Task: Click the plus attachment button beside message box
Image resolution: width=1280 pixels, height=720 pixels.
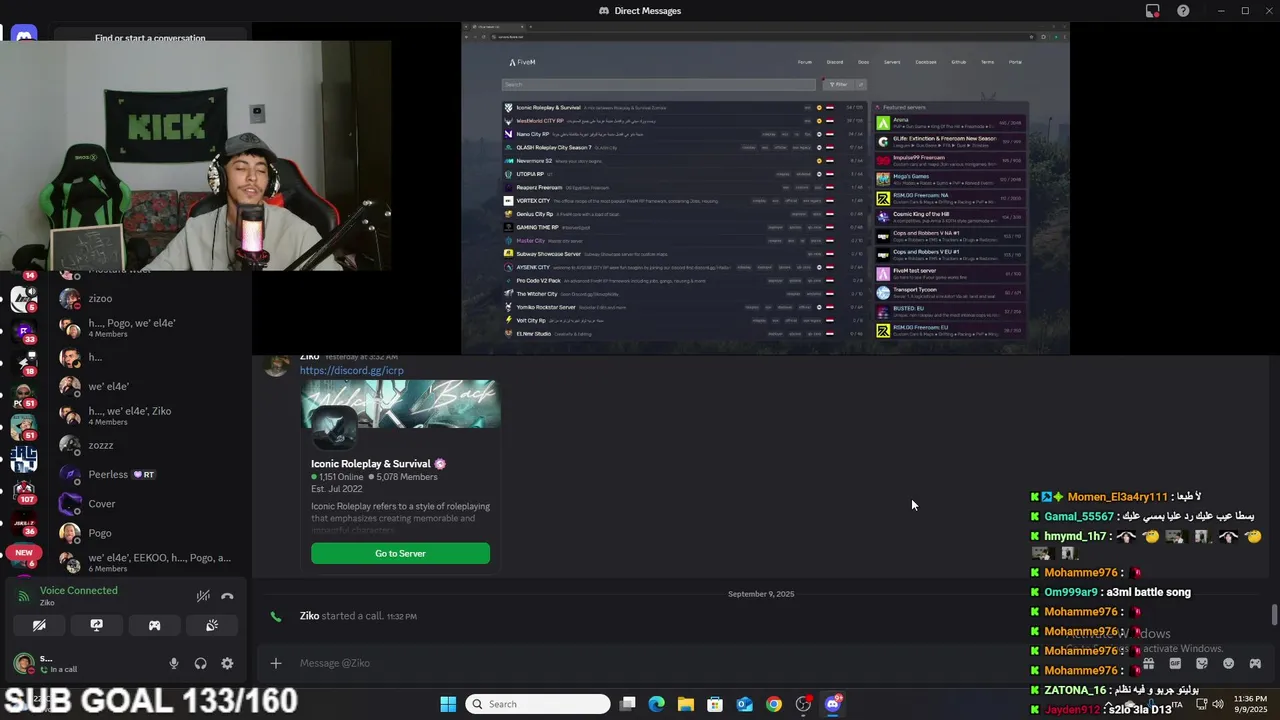Action: pyautogui.click(x=276, y=663)
